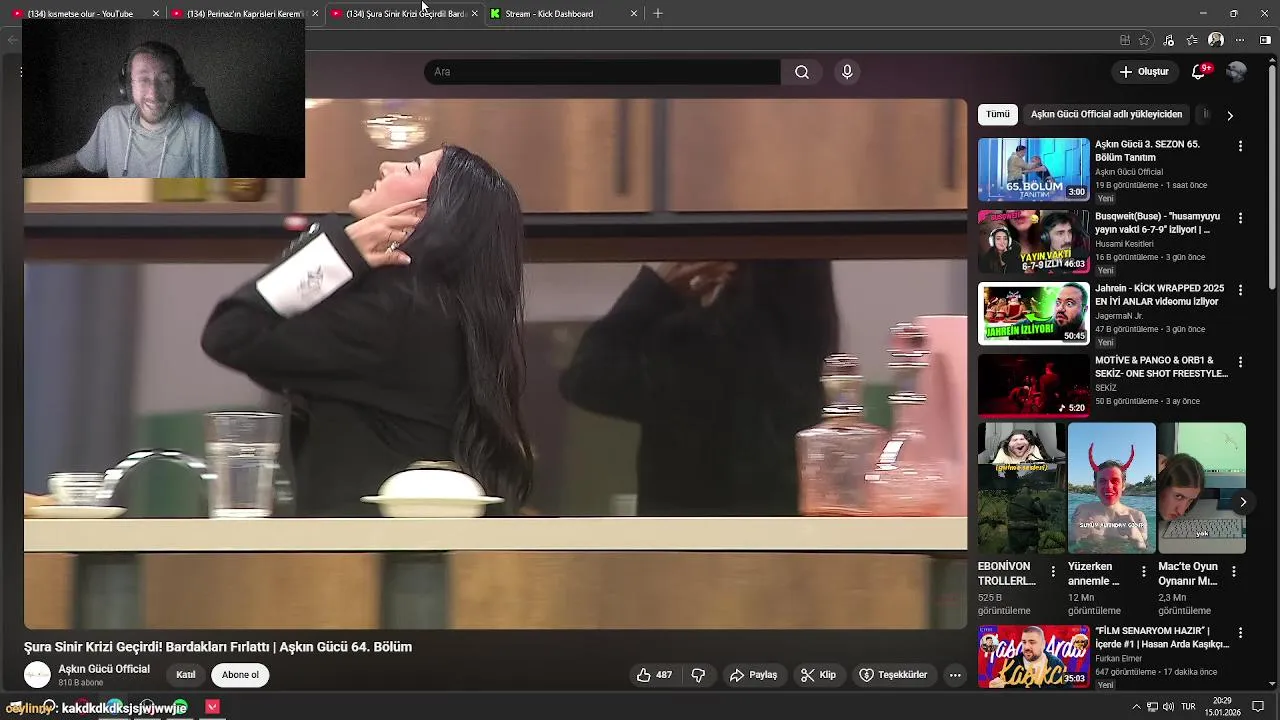Open the browser profile avatar

click(x=1216, y=40)
